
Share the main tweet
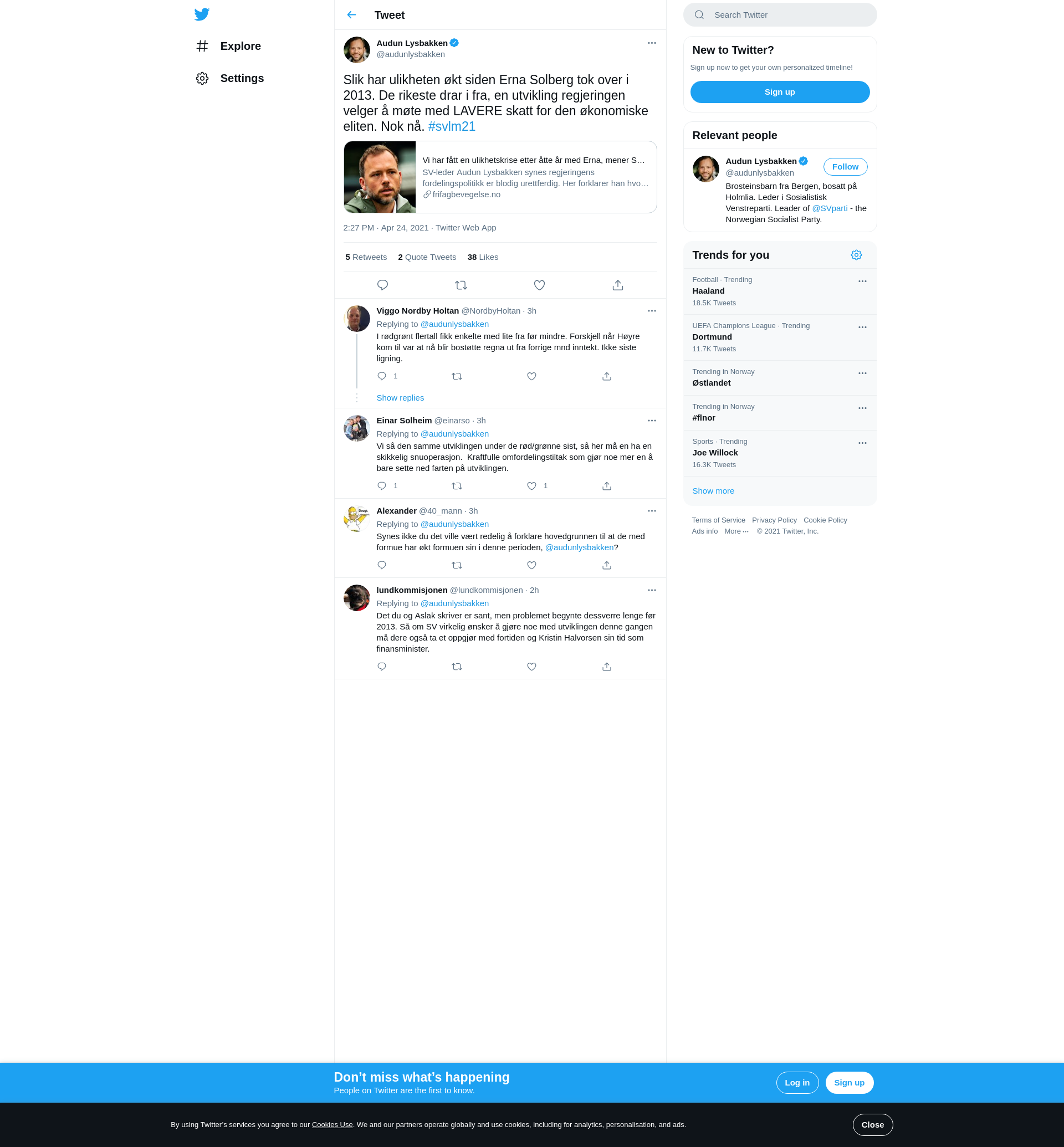pyautogui.click(x=618, y=285)
